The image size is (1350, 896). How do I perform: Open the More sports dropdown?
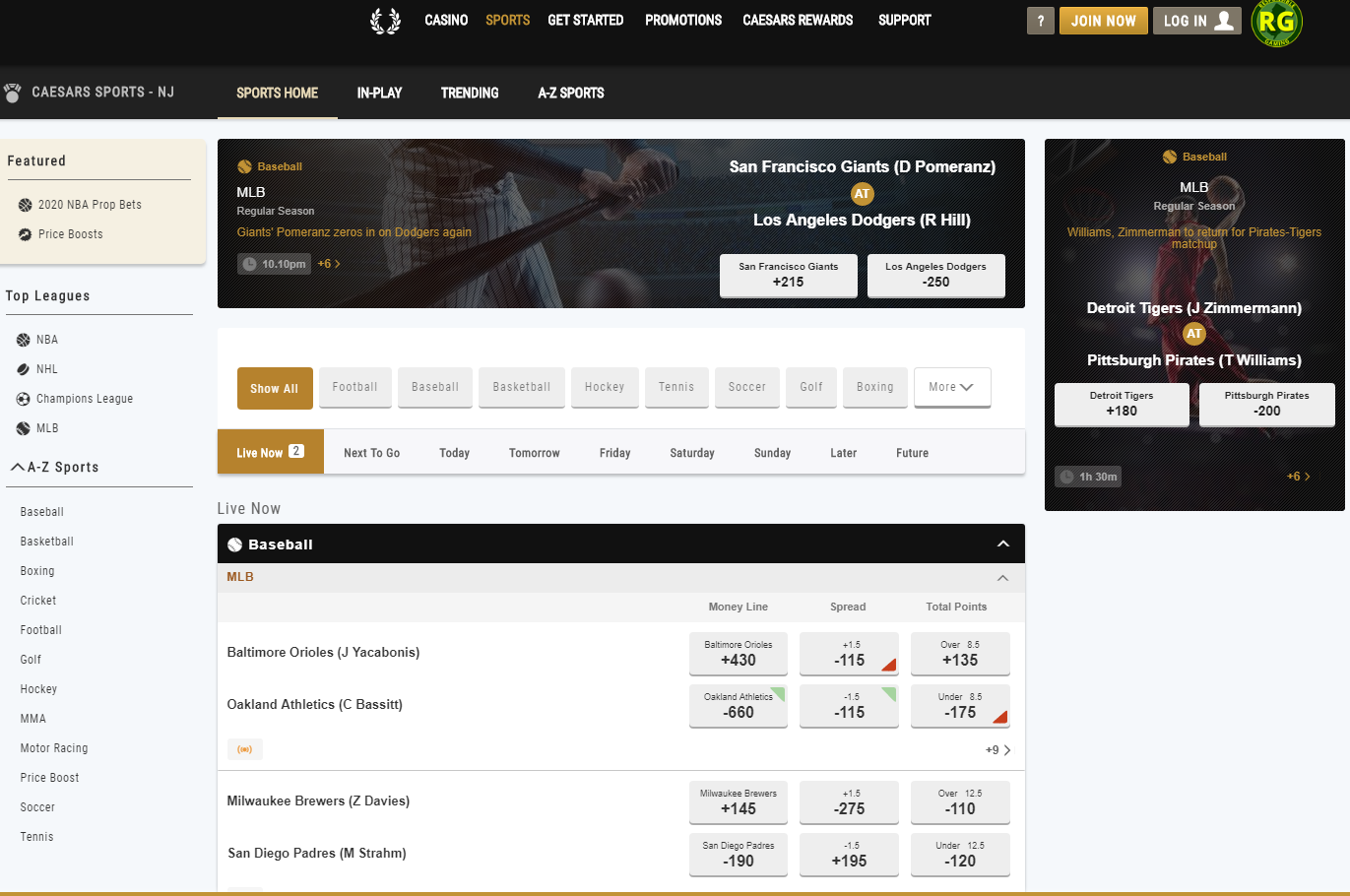tap(951, 387)
